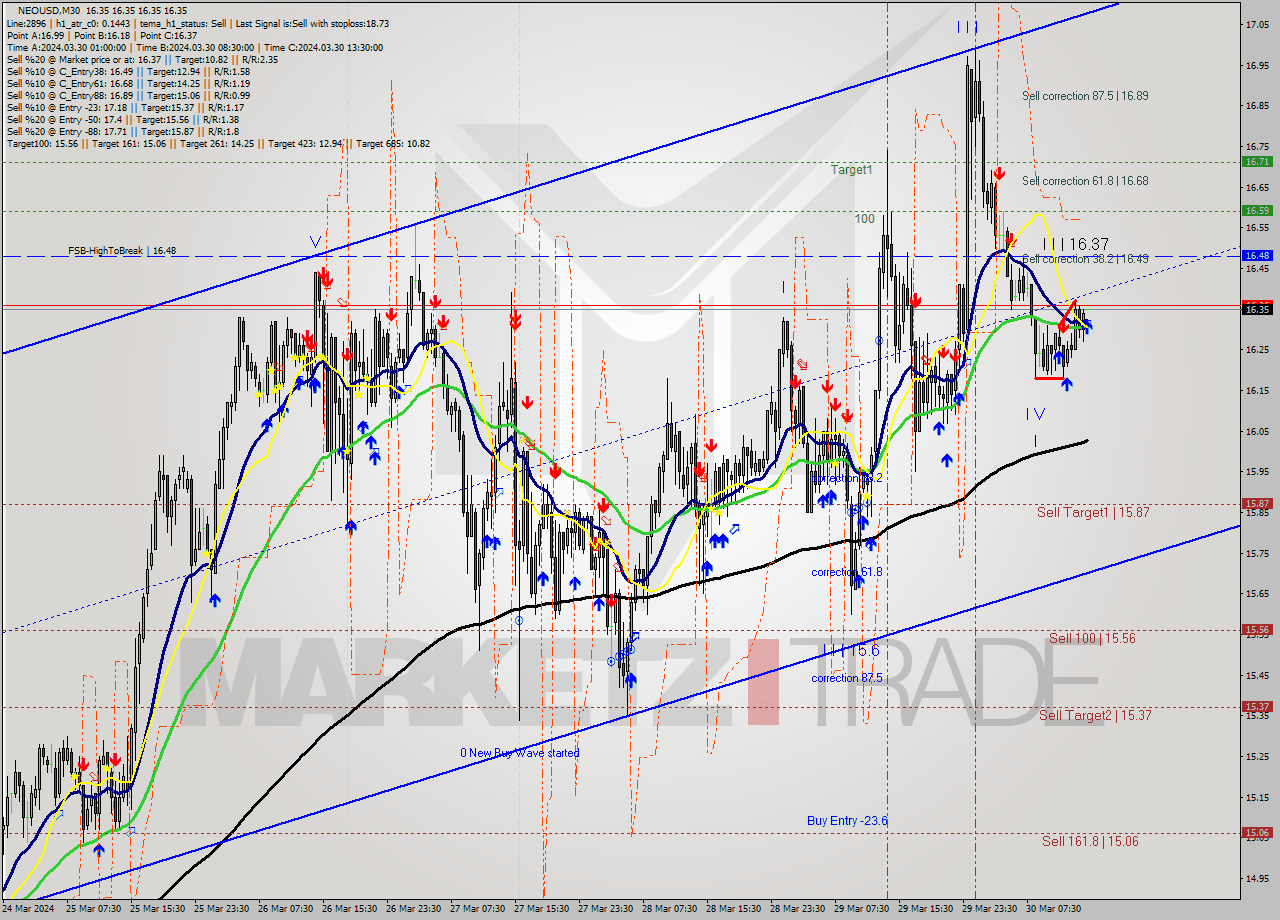Click the red 15.87 price tag

pyautogui.click(x=1257, y=503)
